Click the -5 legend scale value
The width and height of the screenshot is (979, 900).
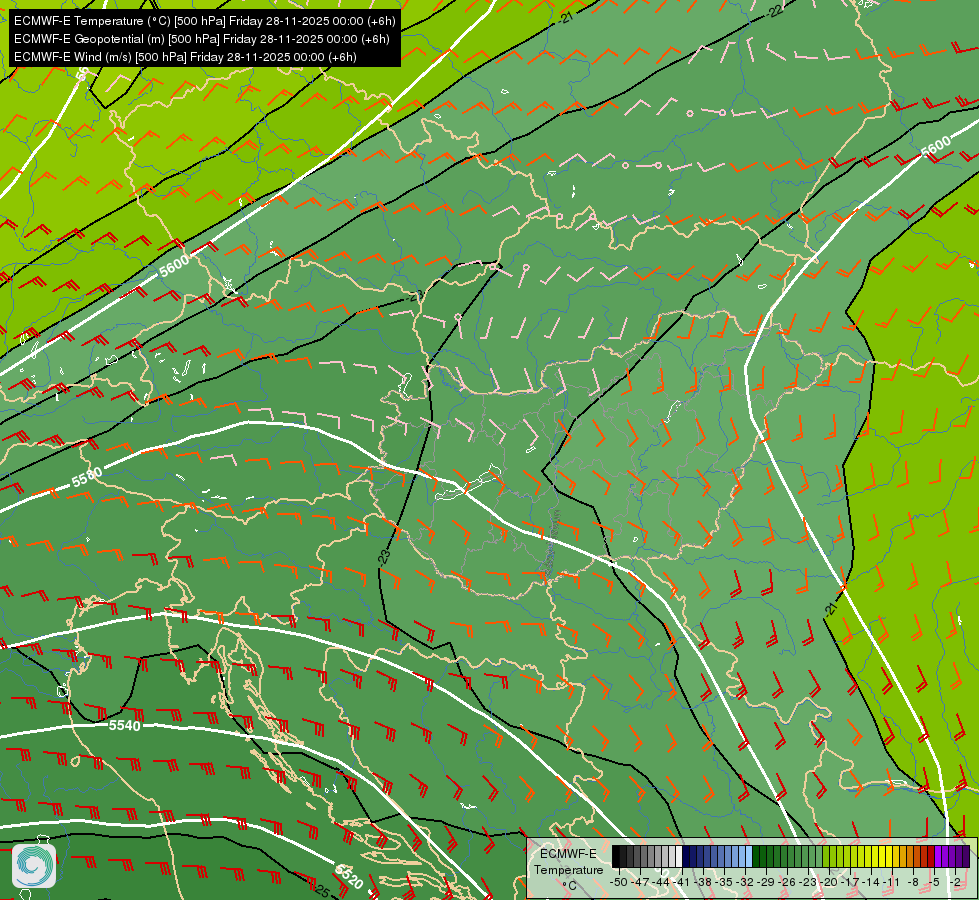tap(934, 882)
